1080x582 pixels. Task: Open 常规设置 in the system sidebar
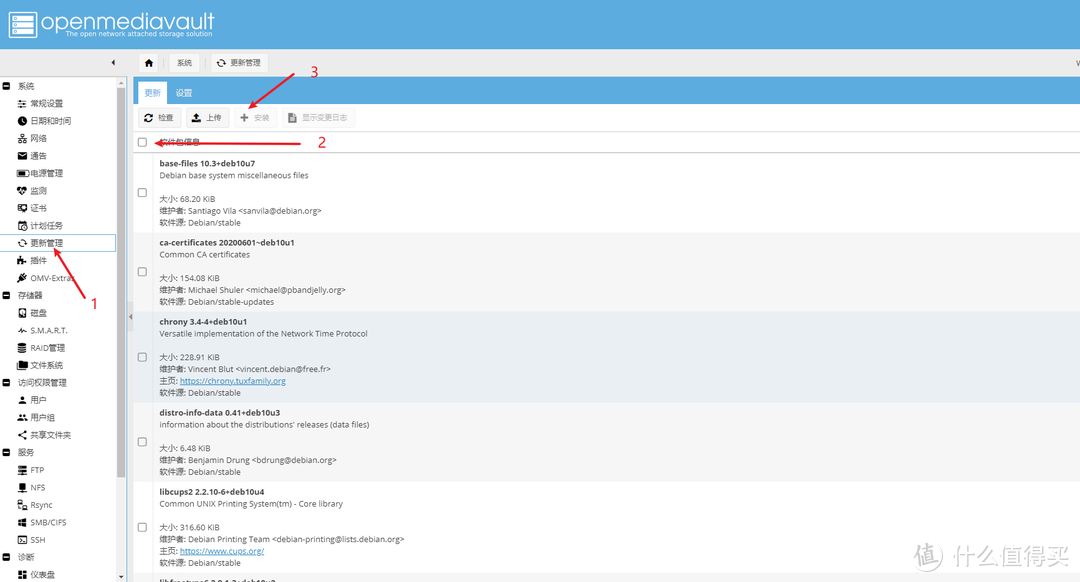click(x=40, y=103)
